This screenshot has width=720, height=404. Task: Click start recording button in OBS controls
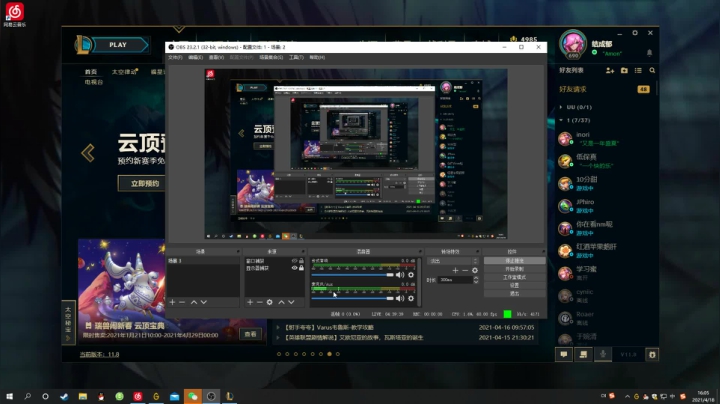coord(514,269)
